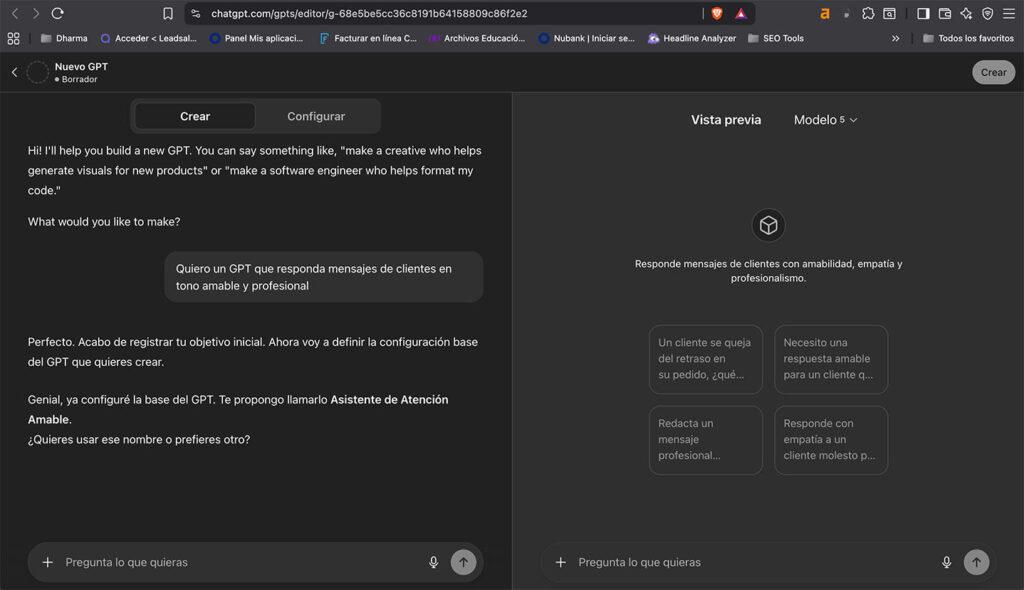Select 'Redacta un mensaje profesional' suggestion
The image size is (1024, 590).
[x=705, y=440]
